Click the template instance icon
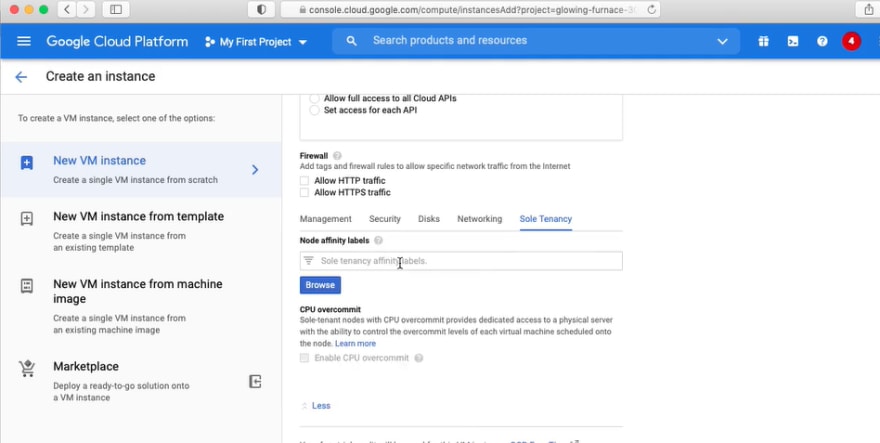The height and width of the screenshot is (443, 880). click(26, 218)
